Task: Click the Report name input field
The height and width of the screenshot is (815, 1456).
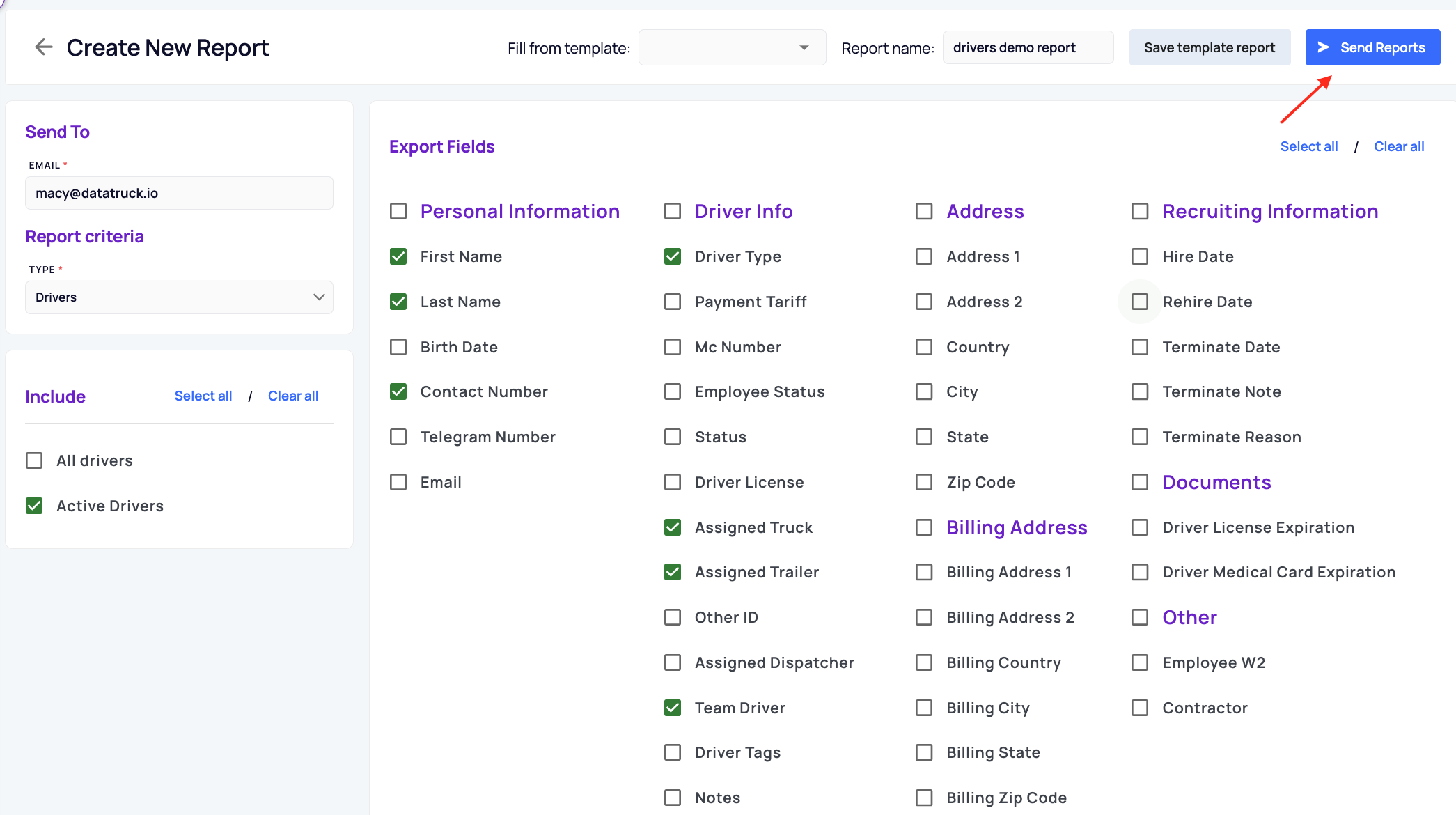Action: [1028, 47]
